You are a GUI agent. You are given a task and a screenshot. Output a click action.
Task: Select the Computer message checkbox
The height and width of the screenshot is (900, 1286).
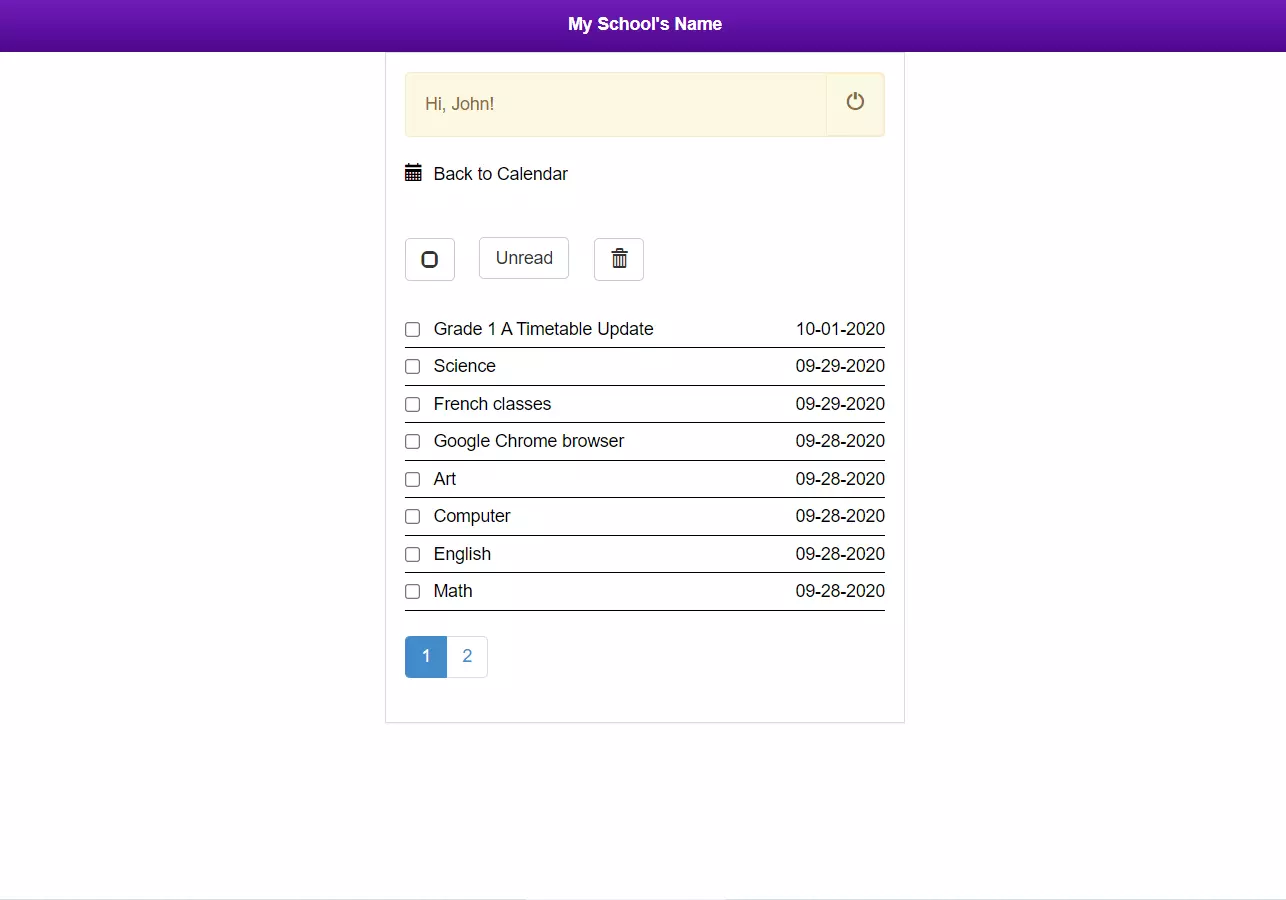pos(412,516)
